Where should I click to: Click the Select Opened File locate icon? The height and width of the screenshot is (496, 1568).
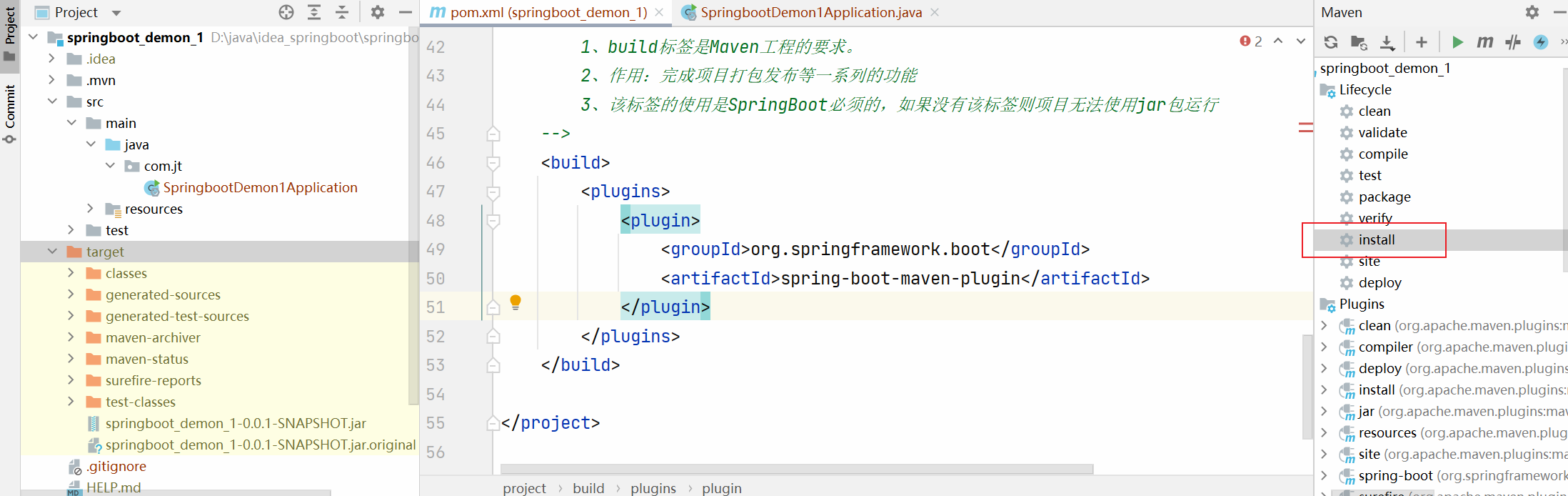(286, 12)
